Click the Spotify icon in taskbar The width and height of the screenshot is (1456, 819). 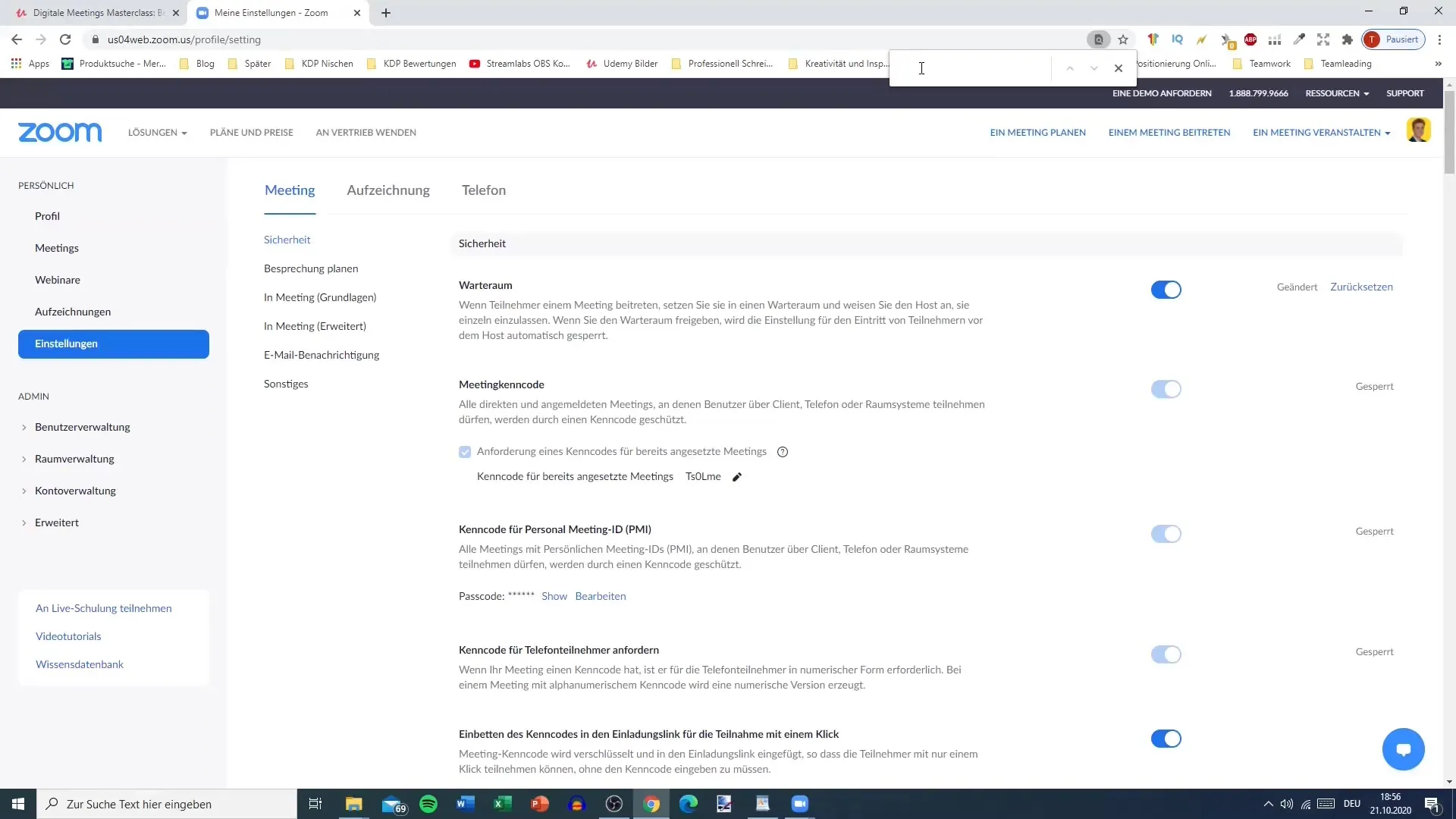pos(428,804)
